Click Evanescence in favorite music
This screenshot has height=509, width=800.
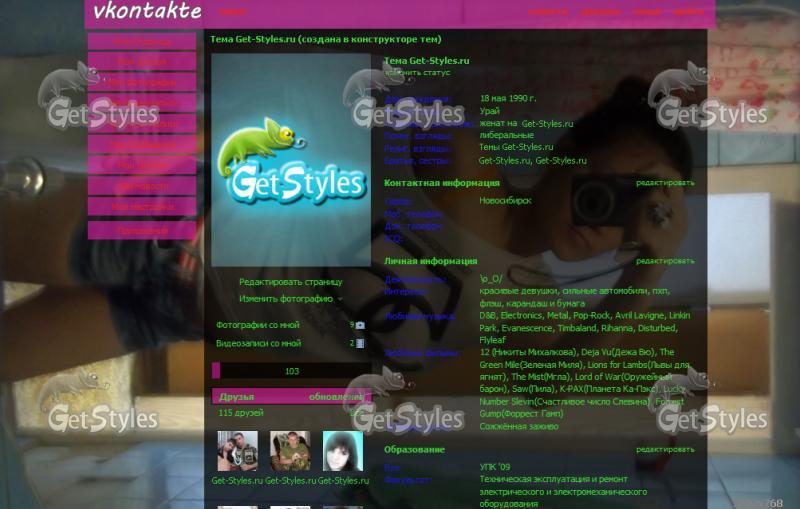(x=528, y=328)
